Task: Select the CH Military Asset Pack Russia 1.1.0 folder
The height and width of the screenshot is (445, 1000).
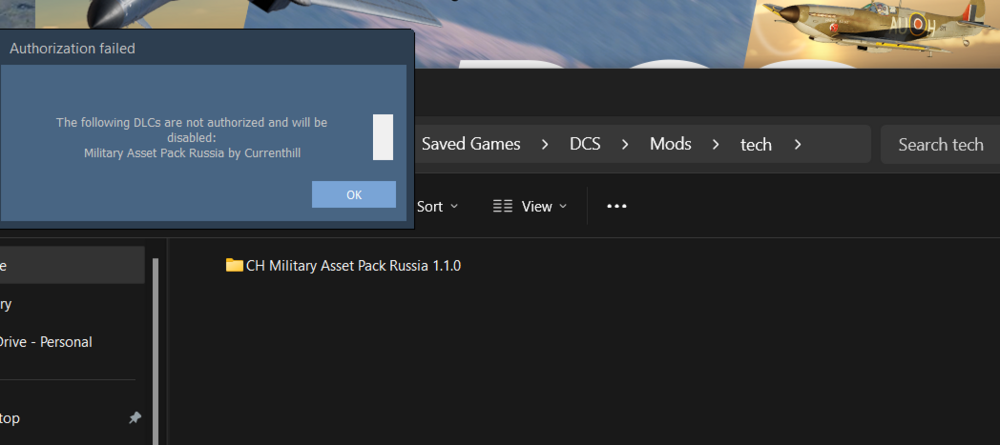Action: click(x=343, y=265)
